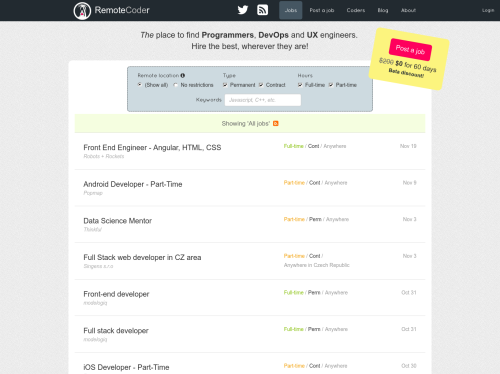
Task: Open 'Data Science Mentor' job listing
Action: [117, 221]
